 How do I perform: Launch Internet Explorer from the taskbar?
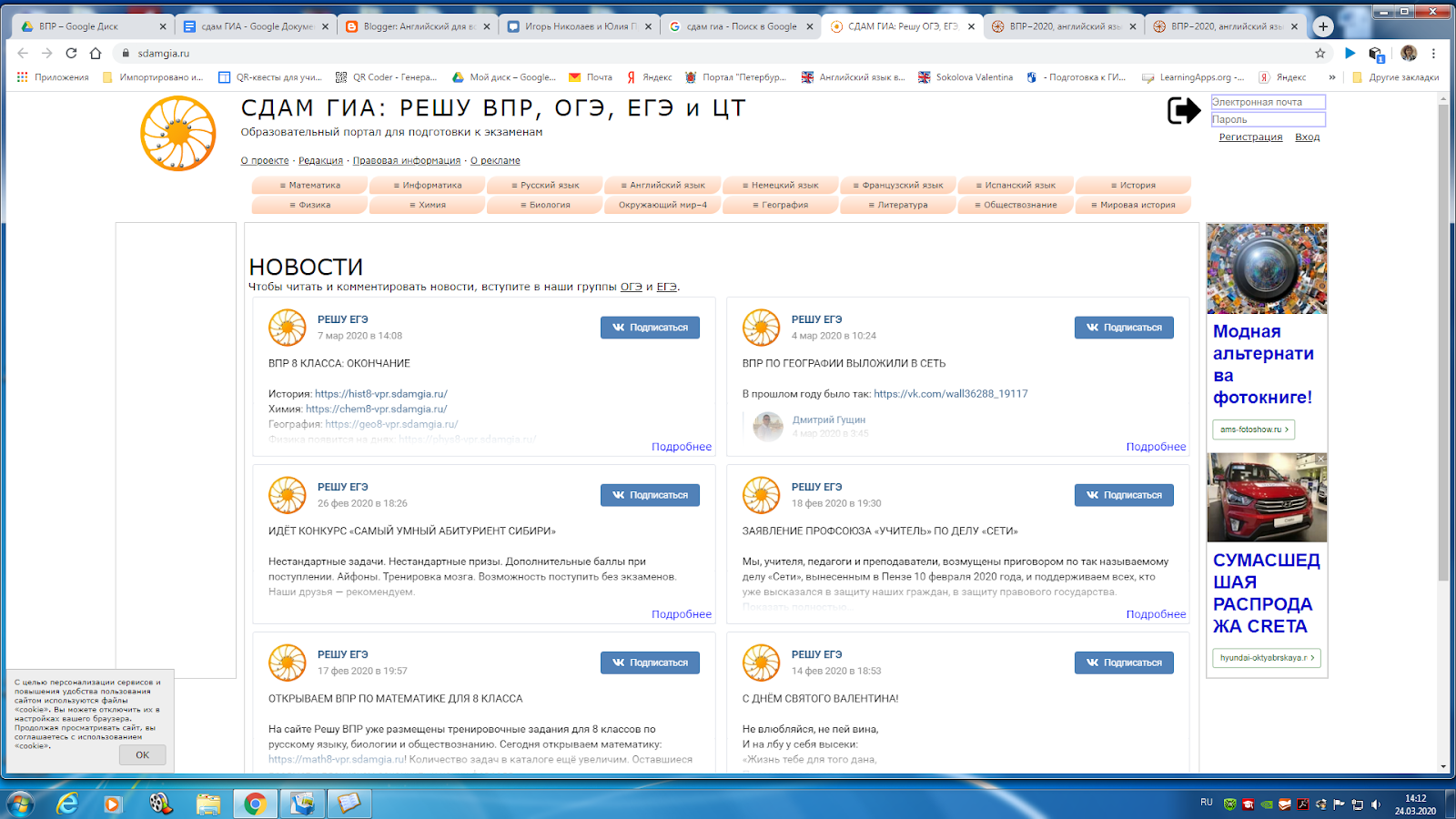pyautogui.click(x=66, y=804)
